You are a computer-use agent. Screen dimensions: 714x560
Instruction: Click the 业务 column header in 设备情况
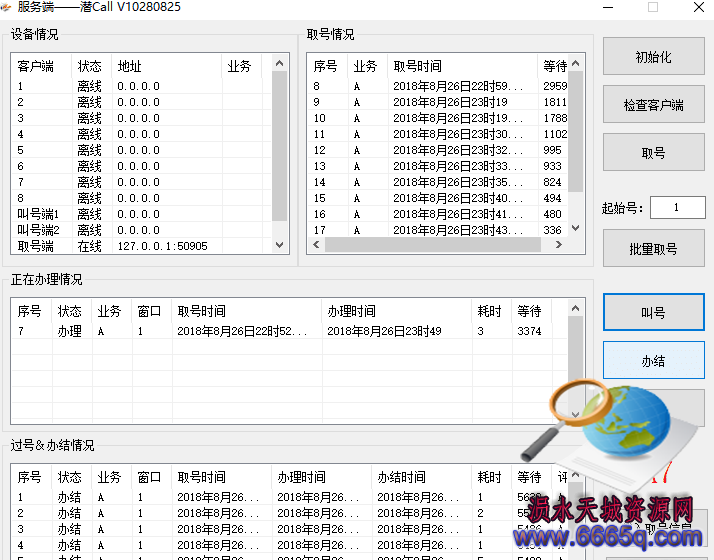(x=240, y=66)
